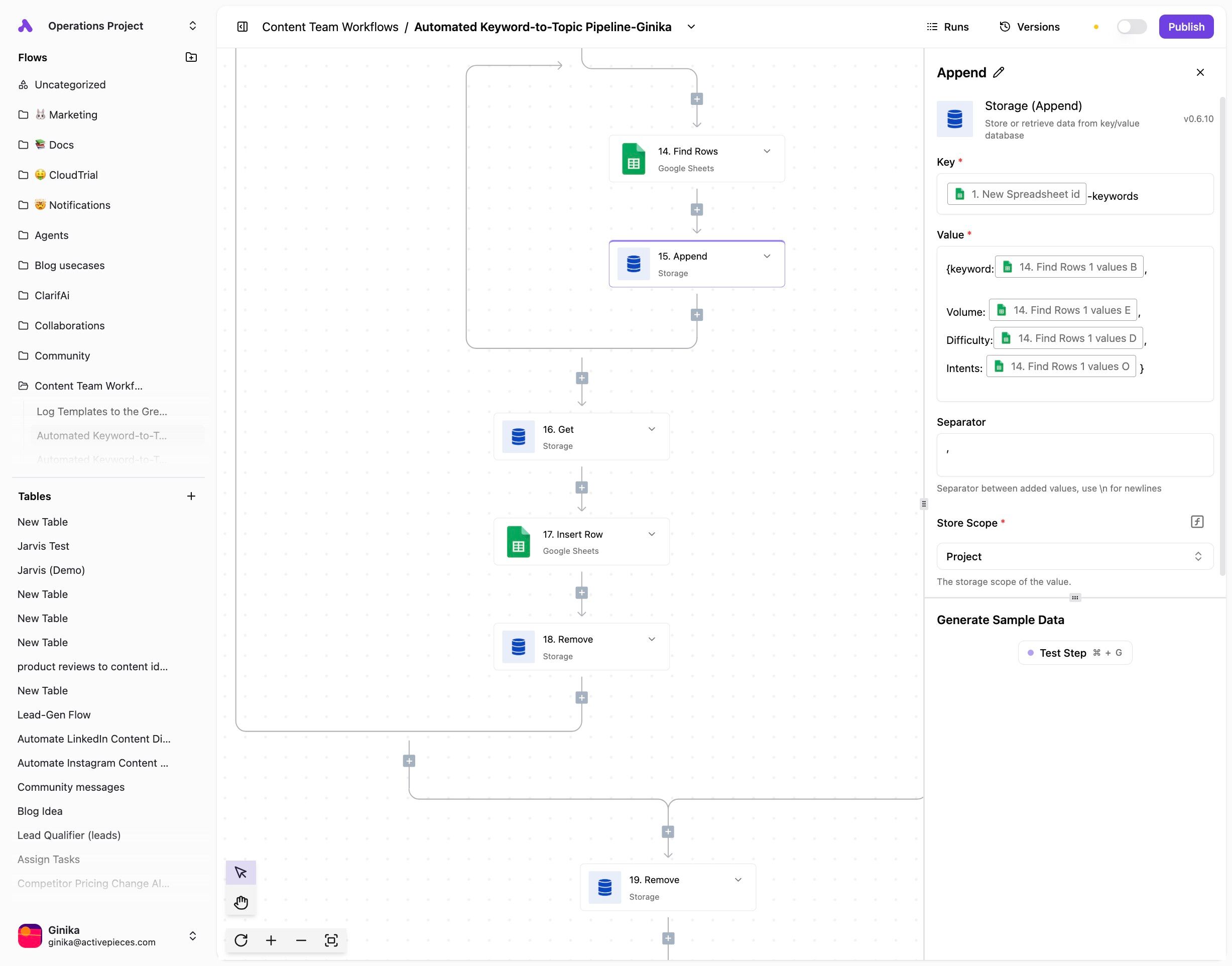Click the pencil icon to rename Append
The height and width of the screenshot is (966, 1232).
[999, 72]
